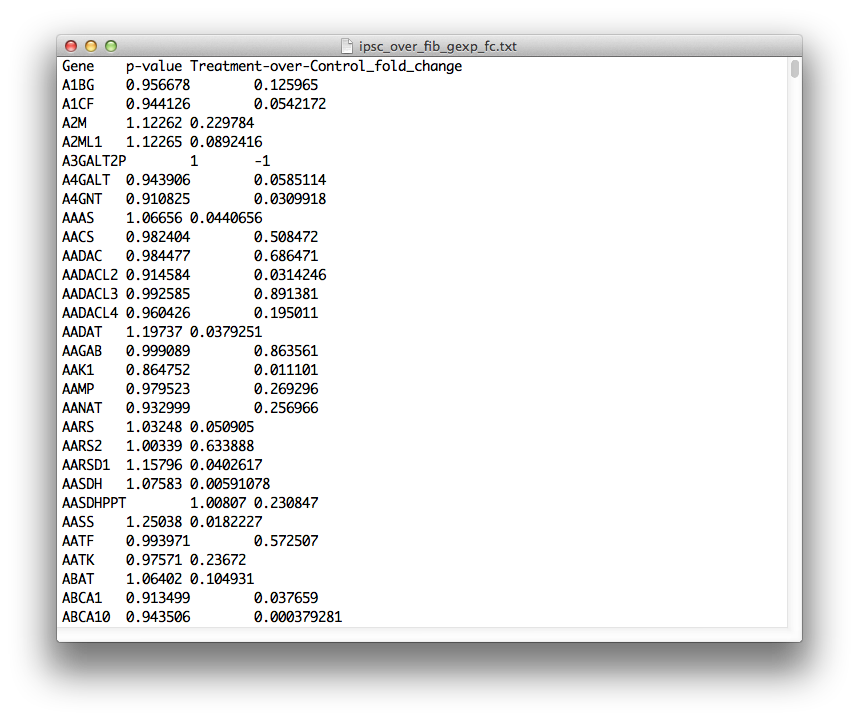This screenshot has width=859, height=721.
Task: Select gene name AATK
Action: [x=78, y=560]
